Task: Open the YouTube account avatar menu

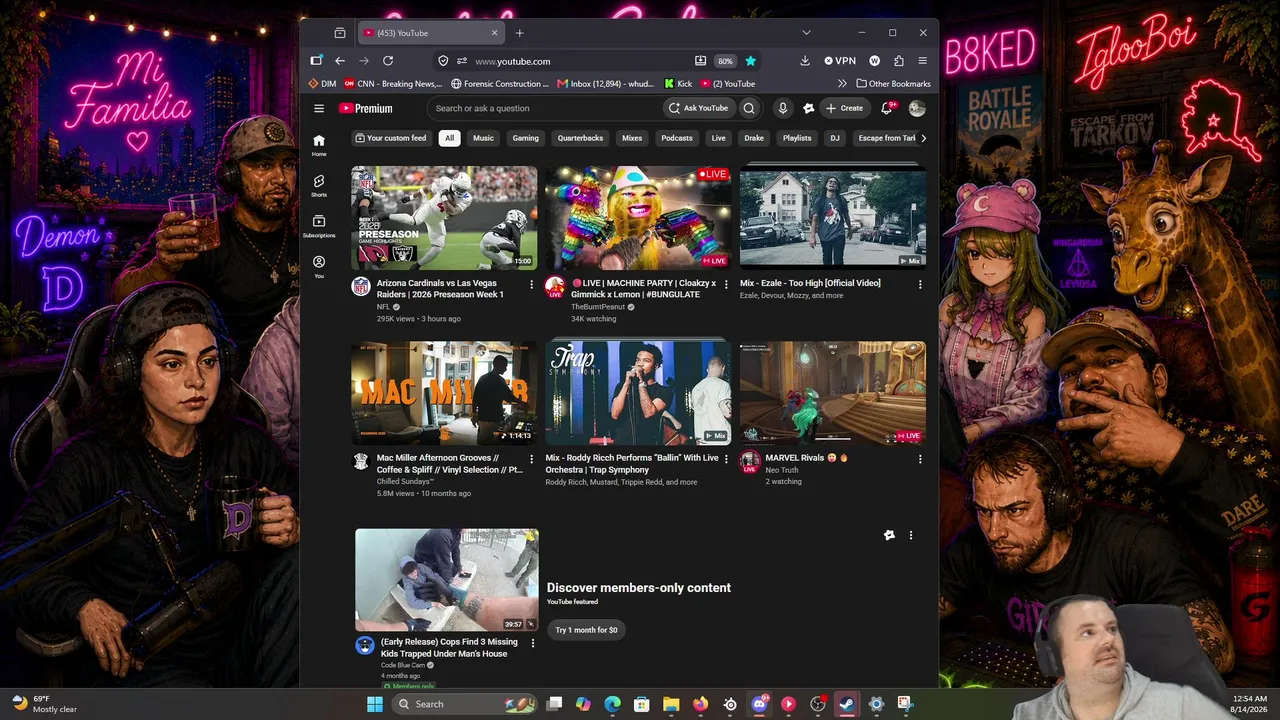Action: pyautogui.click(x=917, y=108)
